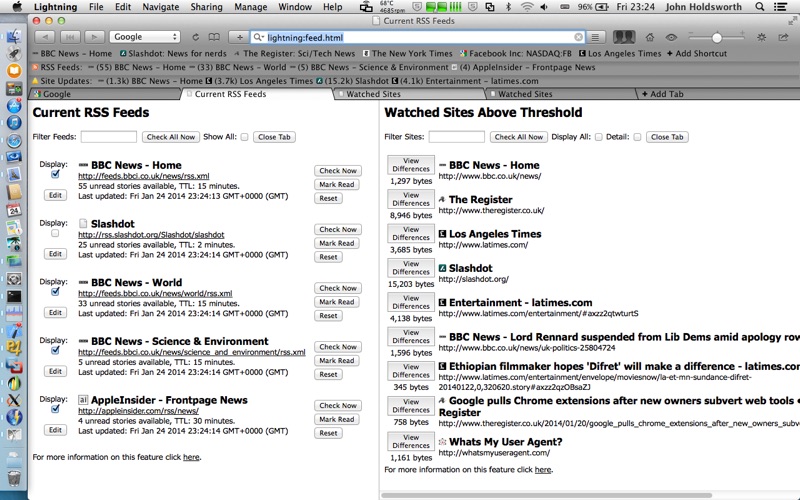Image resolution: width=800 pixels, height=500 pixels.
Task: Open the search magnifier dropdown in address bar
Action: 259,37
